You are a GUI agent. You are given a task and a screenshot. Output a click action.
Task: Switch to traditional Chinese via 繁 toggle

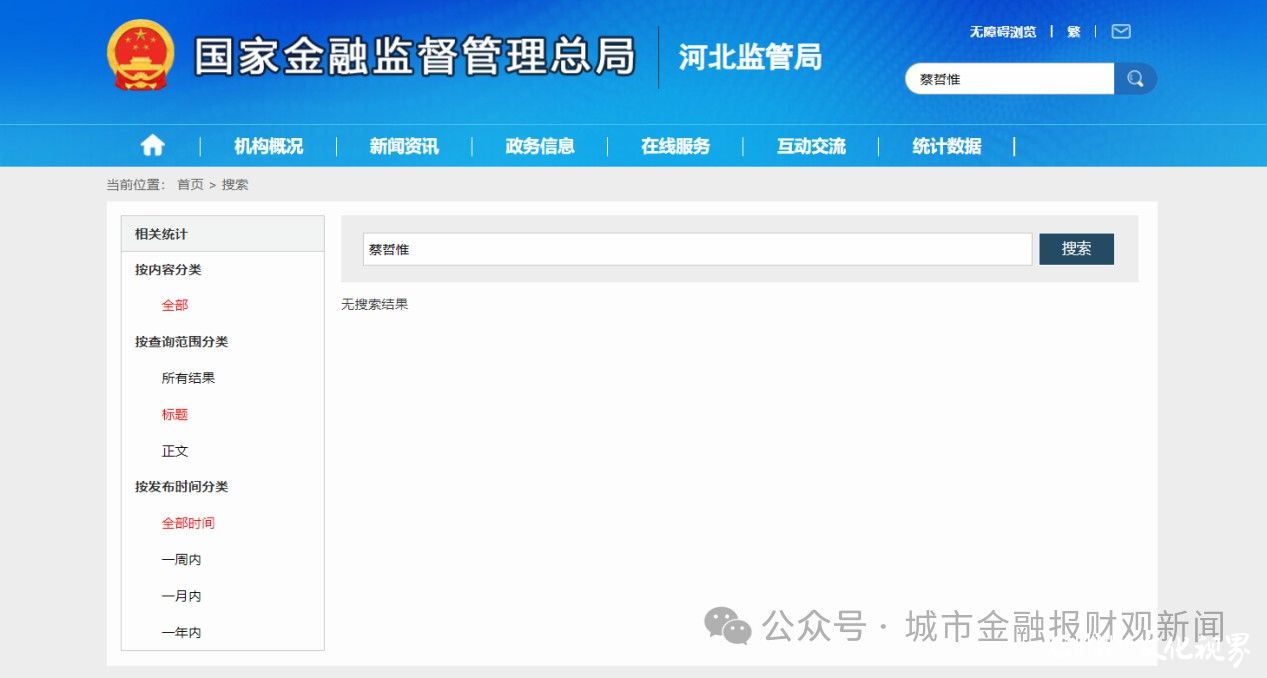1073,31
